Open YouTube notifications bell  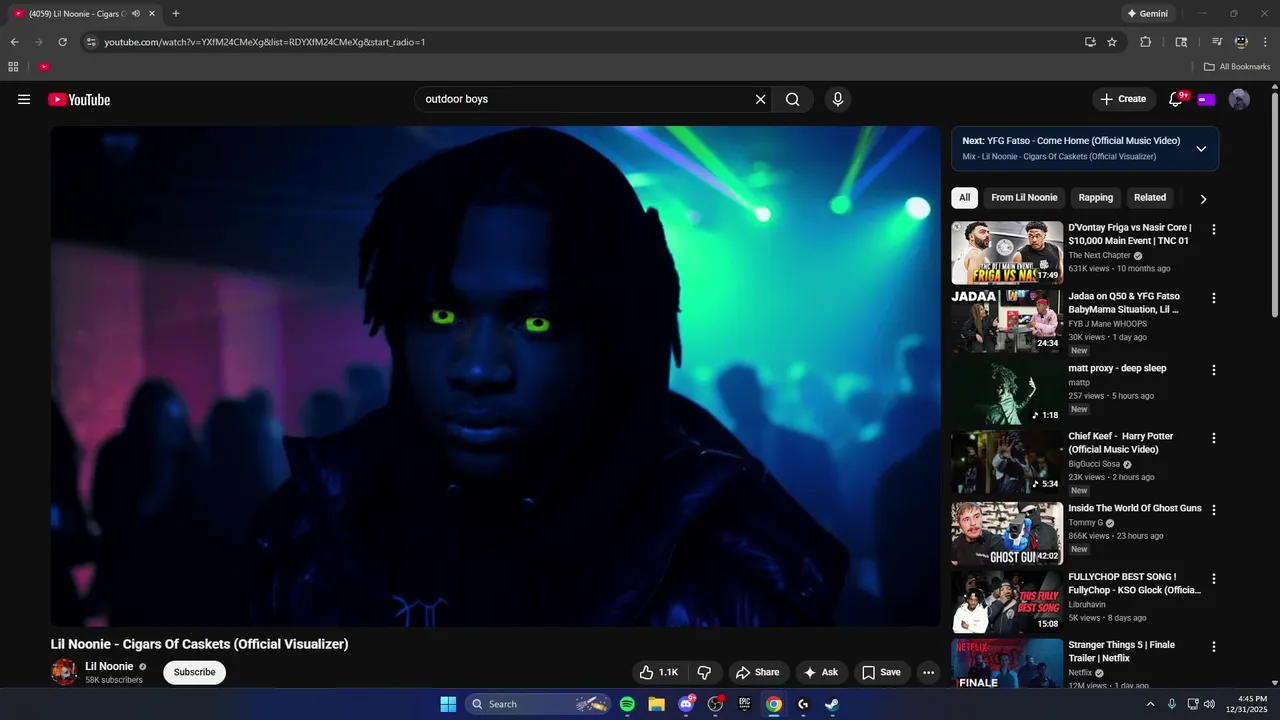[1176, 99]
